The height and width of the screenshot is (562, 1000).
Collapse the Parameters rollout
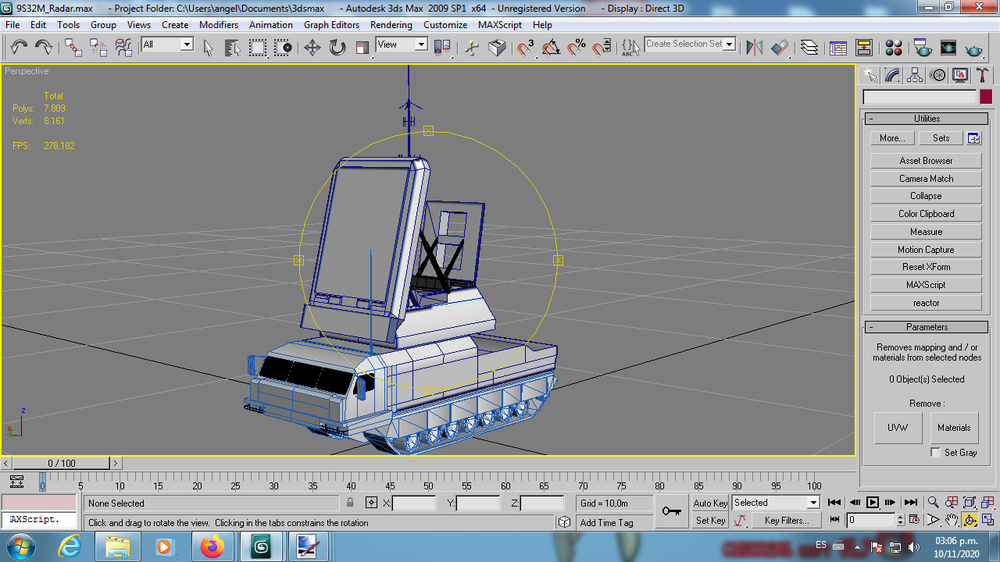click(x=926, y=327)
